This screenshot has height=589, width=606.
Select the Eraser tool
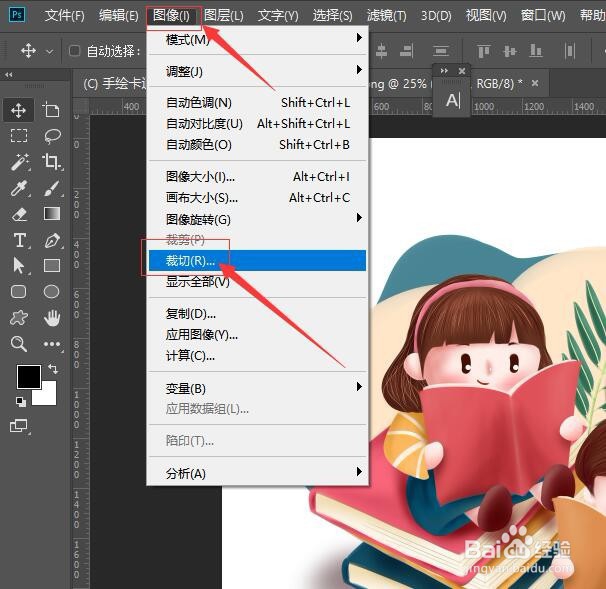point(19,214)
